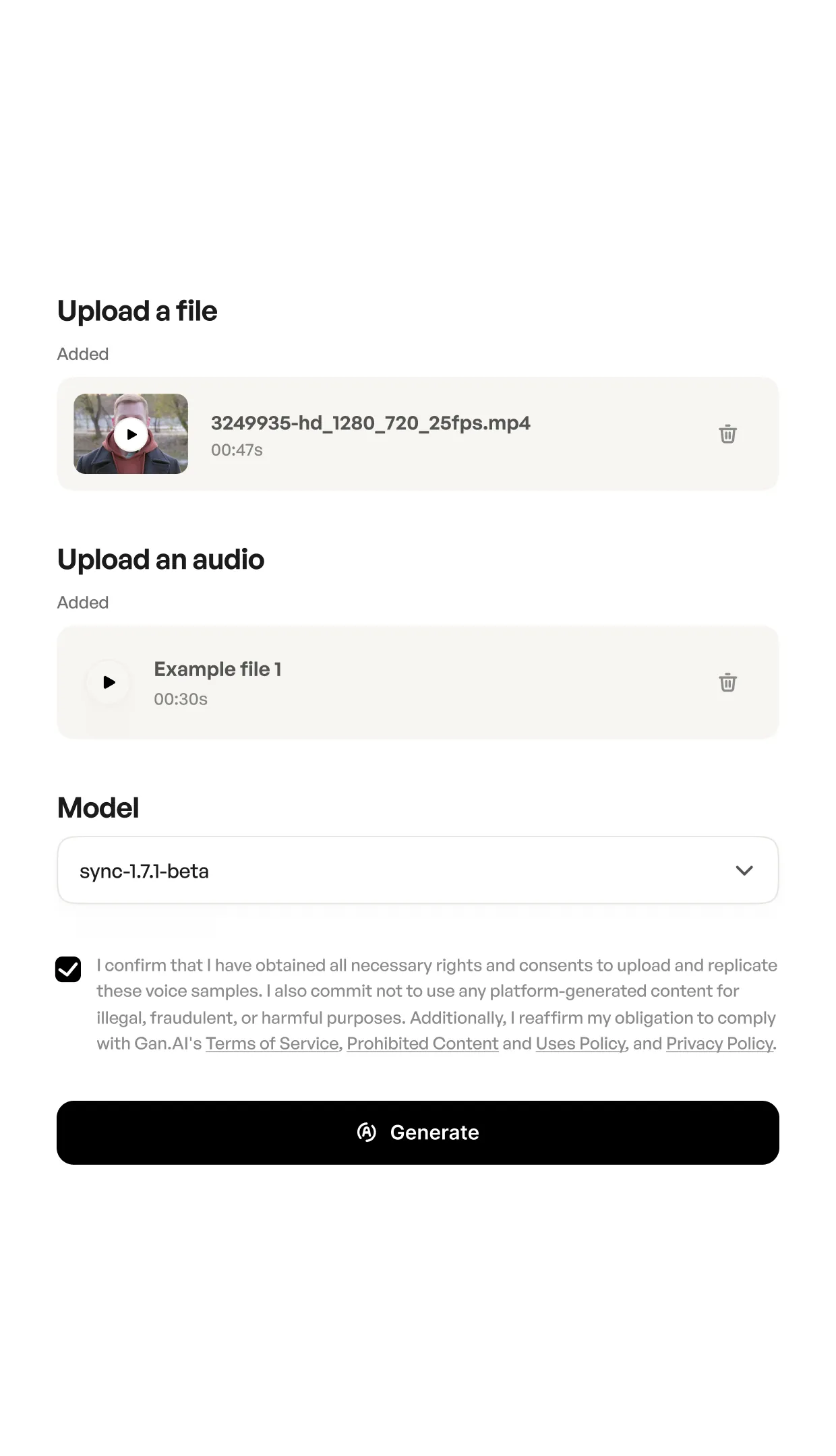This screenshot has height=1456, width=836.
Task: Click the 00:30s audio duration label
Action: tap(181, 699)
